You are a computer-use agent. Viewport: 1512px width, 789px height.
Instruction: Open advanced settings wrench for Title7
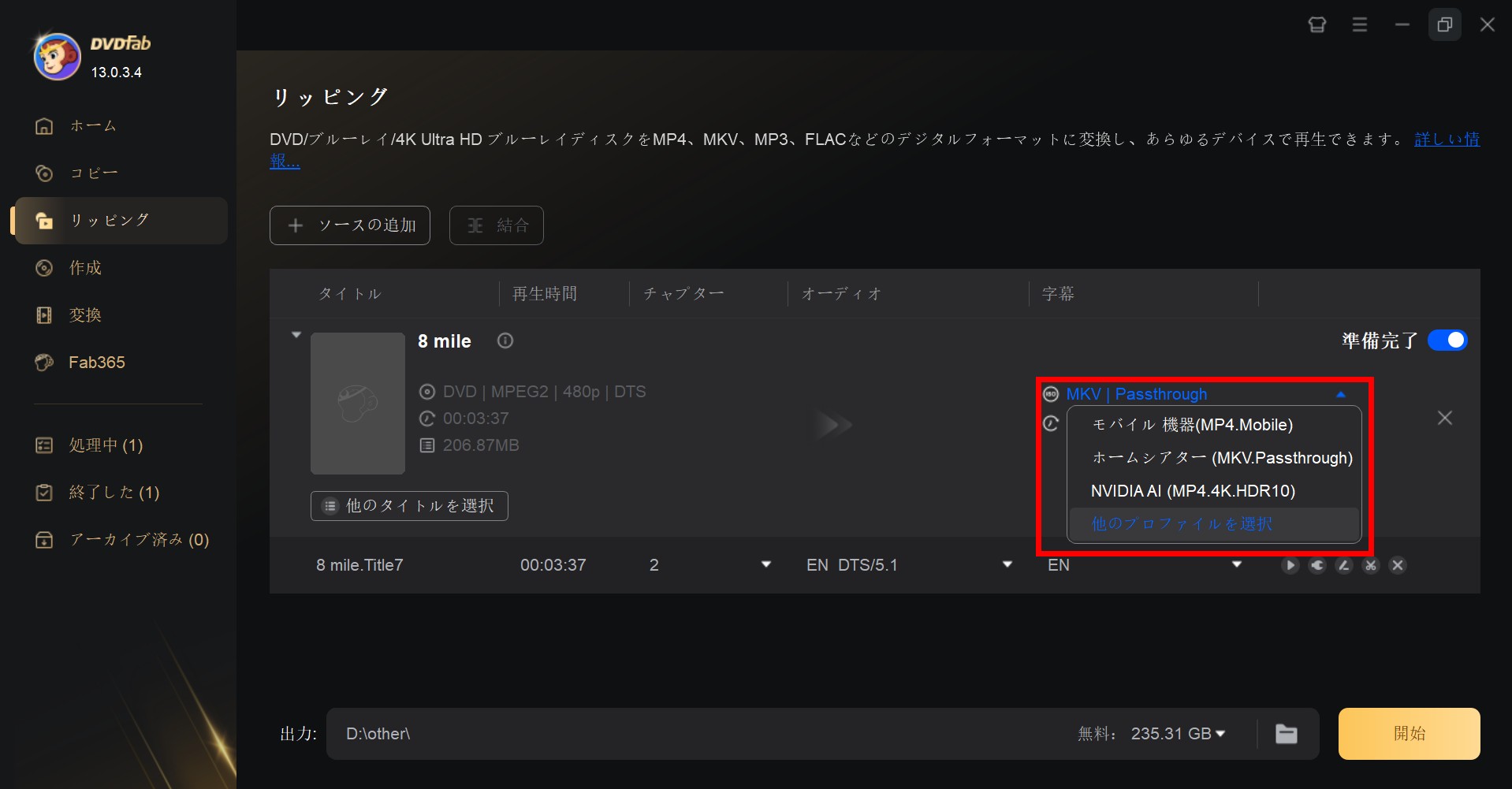point(1317,565)
